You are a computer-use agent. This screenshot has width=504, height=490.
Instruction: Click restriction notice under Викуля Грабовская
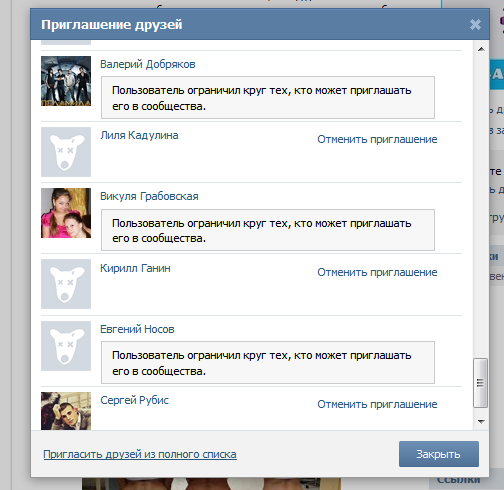coord(268,230)
